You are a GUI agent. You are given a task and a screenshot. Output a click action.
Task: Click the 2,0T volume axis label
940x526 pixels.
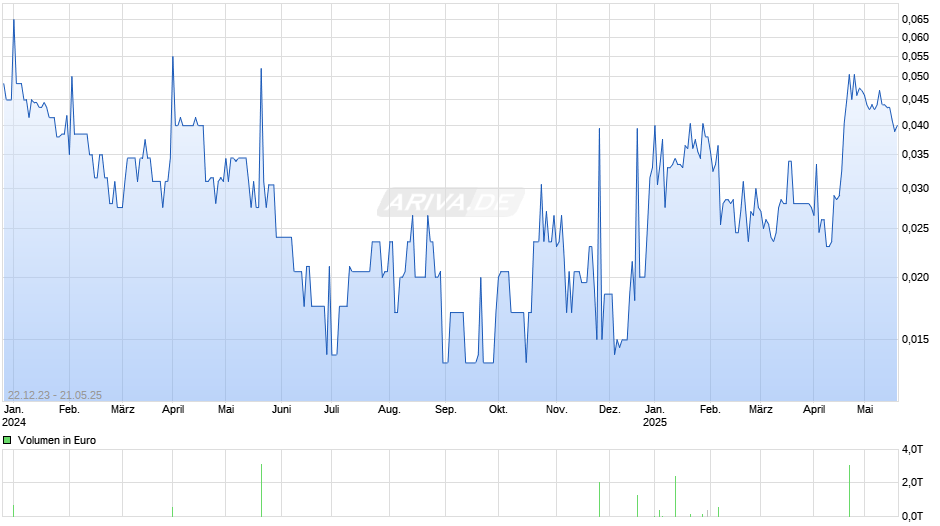(912, 482)
